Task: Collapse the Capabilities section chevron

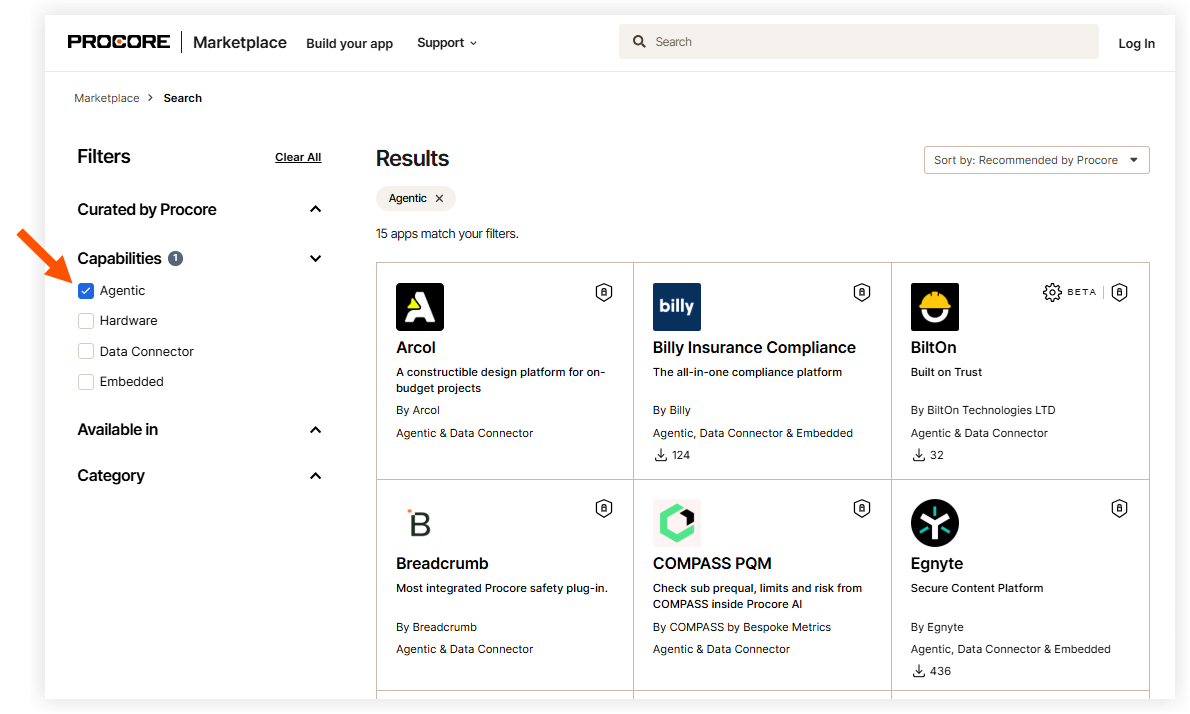Action: tap(316, 259)
